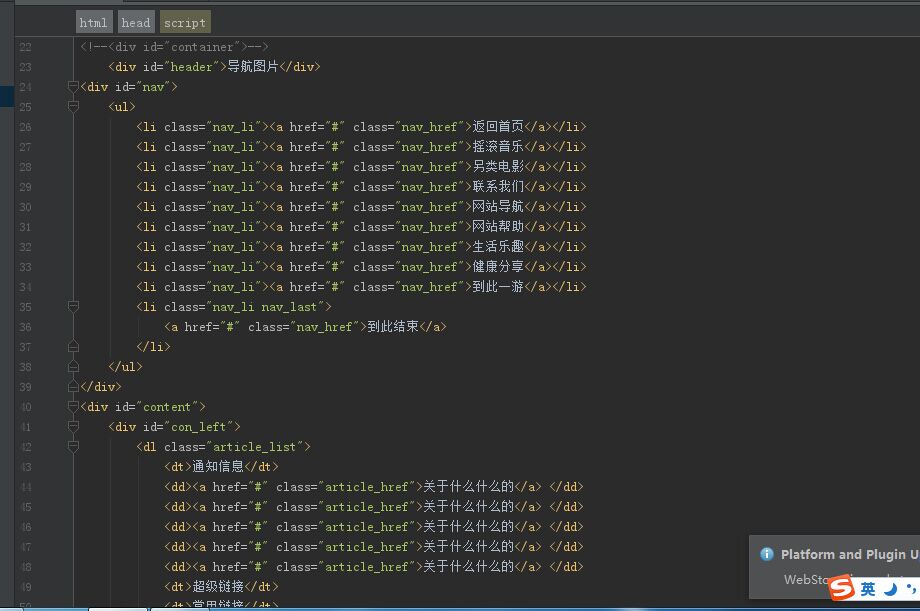Click the info icon in update notification
Viewport: 920px width, 611px height.
766,554
